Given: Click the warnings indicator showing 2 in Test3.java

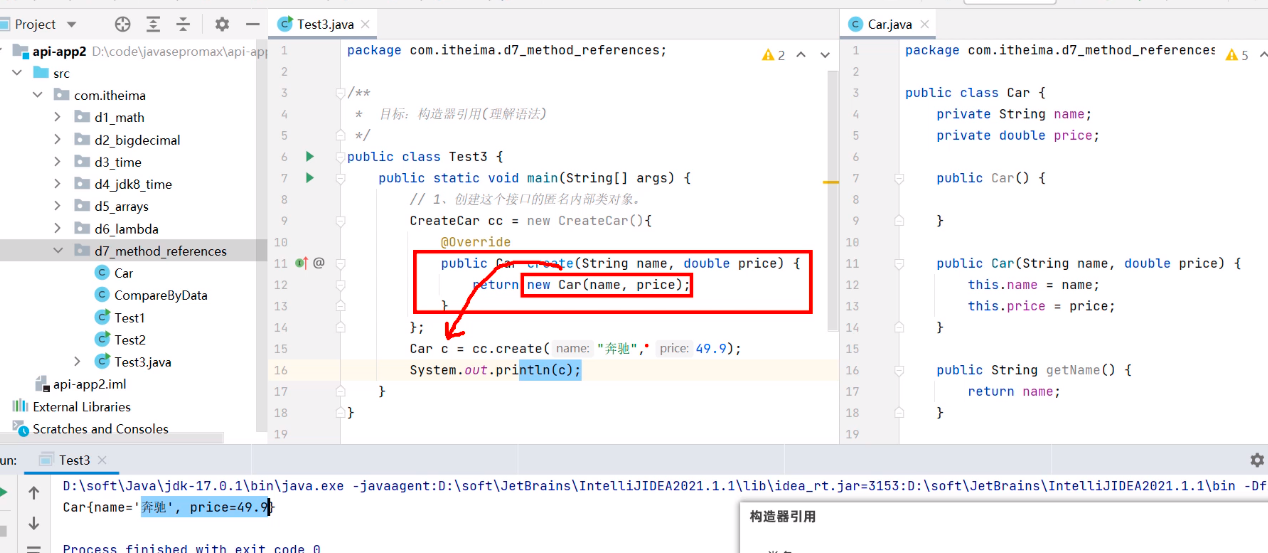Looking at the screenshot, I should [774, 55].
